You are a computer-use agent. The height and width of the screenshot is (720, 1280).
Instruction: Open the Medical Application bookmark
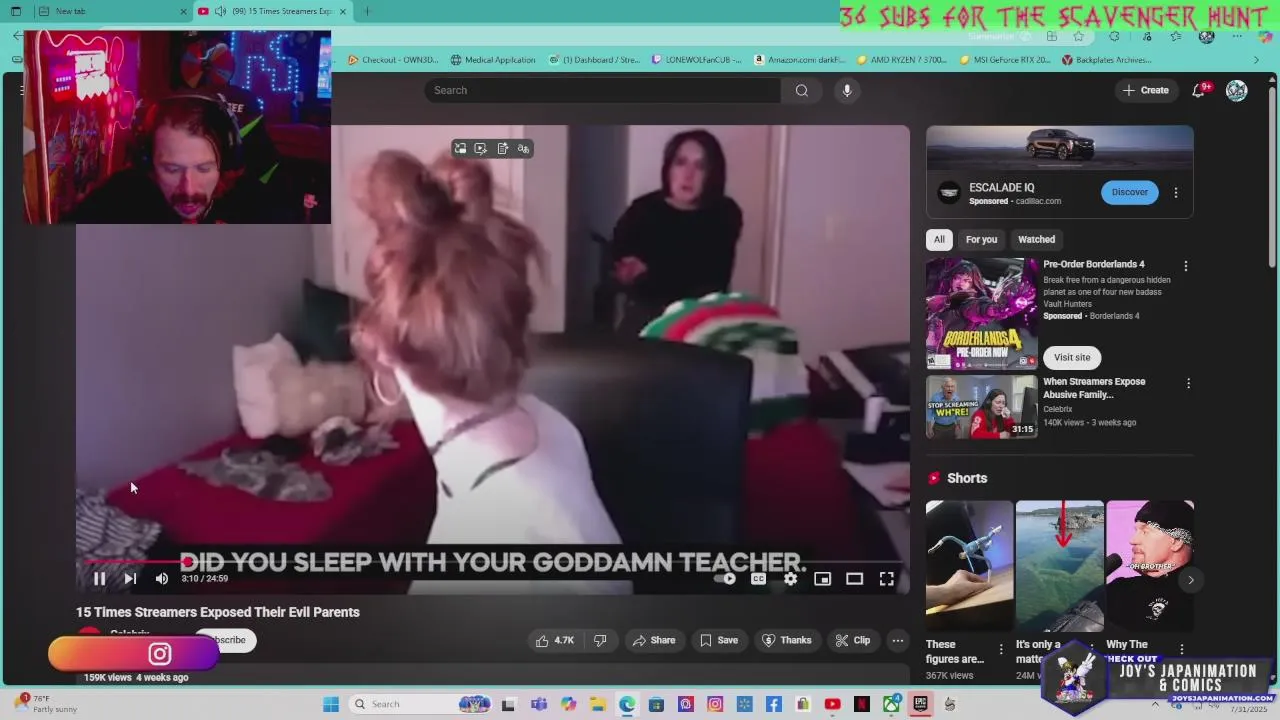pos(492,60)
